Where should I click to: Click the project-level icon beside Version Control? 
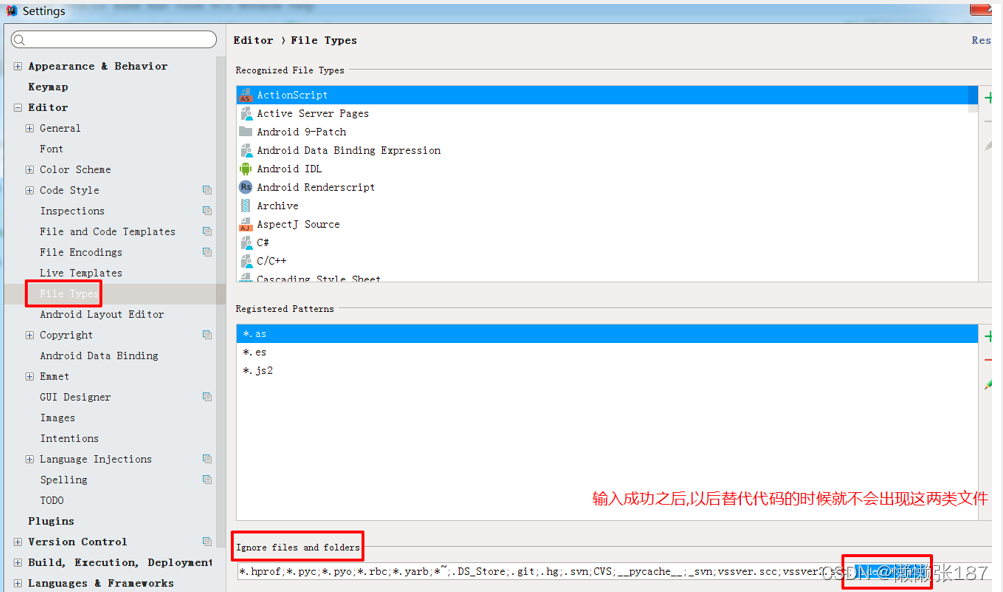207,541
